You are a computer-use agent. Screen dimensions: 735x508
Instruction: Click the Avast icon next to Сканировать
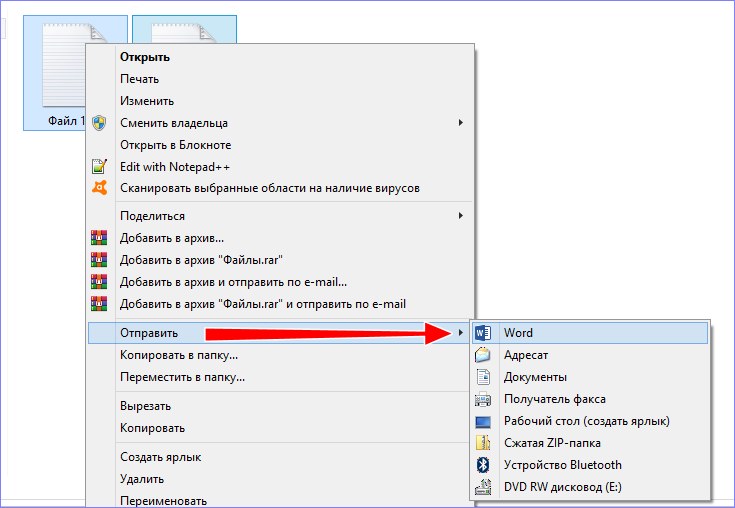(x=99, y=188)
